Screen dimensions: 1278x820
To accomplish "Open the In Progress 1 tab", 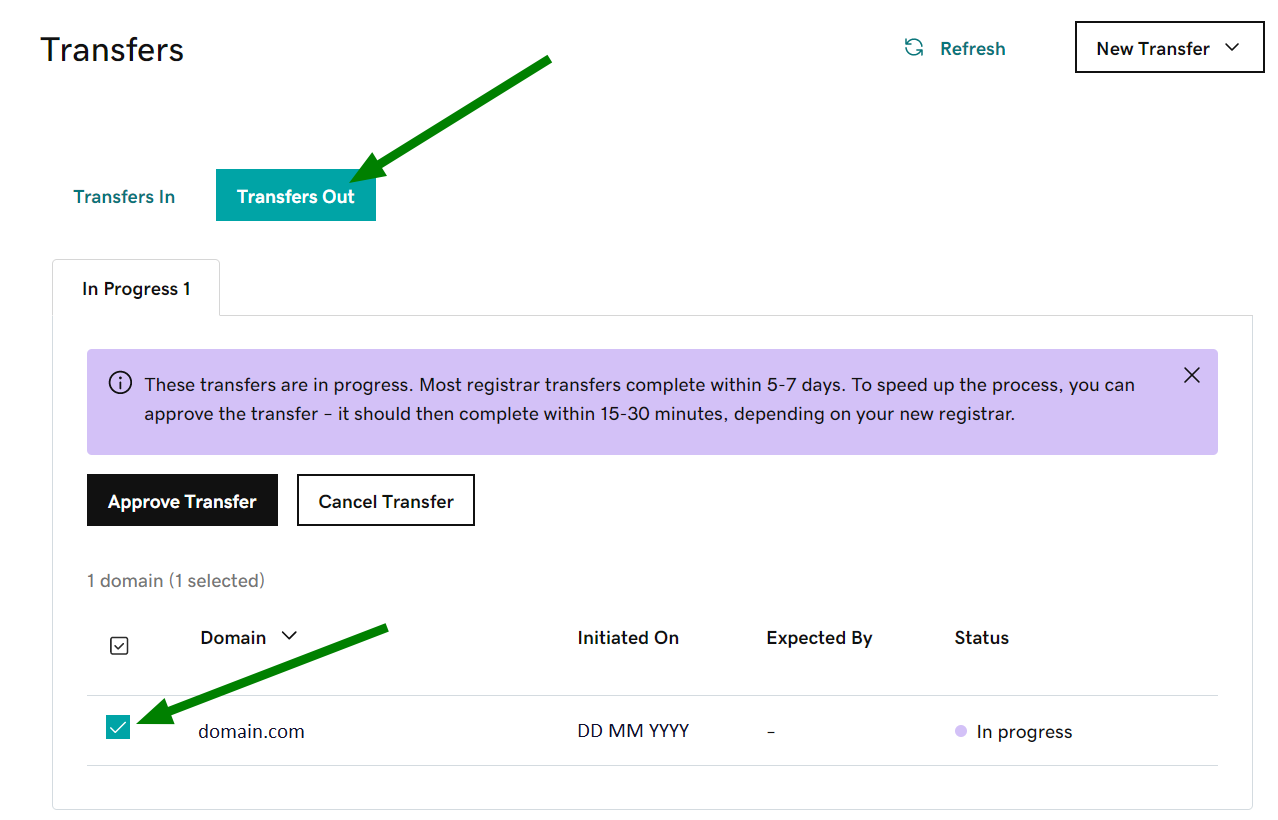I will 136,289.
